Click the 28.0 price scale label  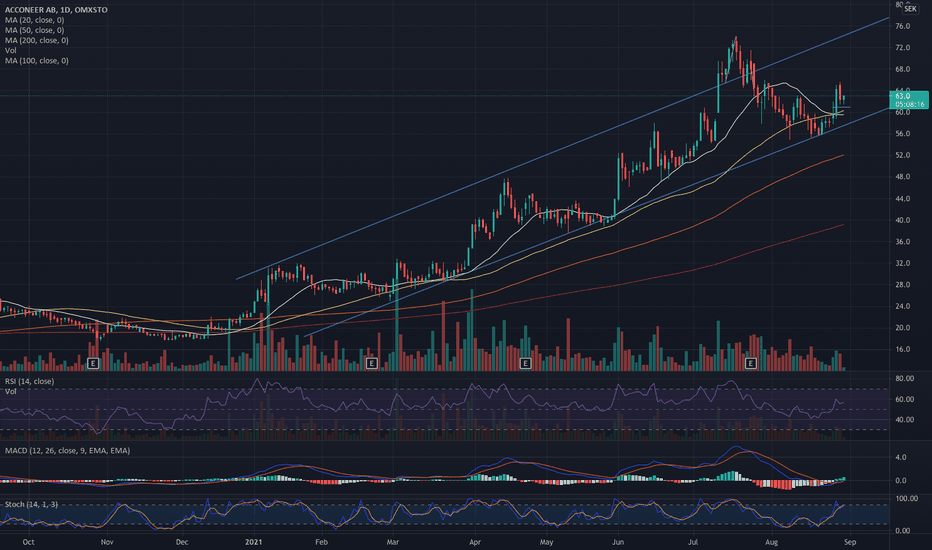point(902,285)
